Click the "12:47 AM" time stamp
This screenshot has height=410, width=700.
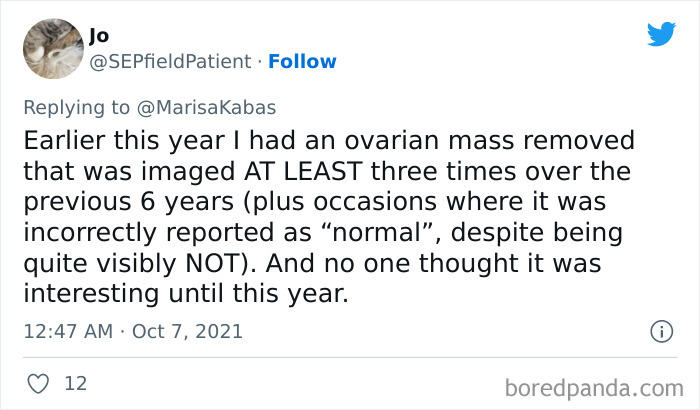tap(67, 330)
